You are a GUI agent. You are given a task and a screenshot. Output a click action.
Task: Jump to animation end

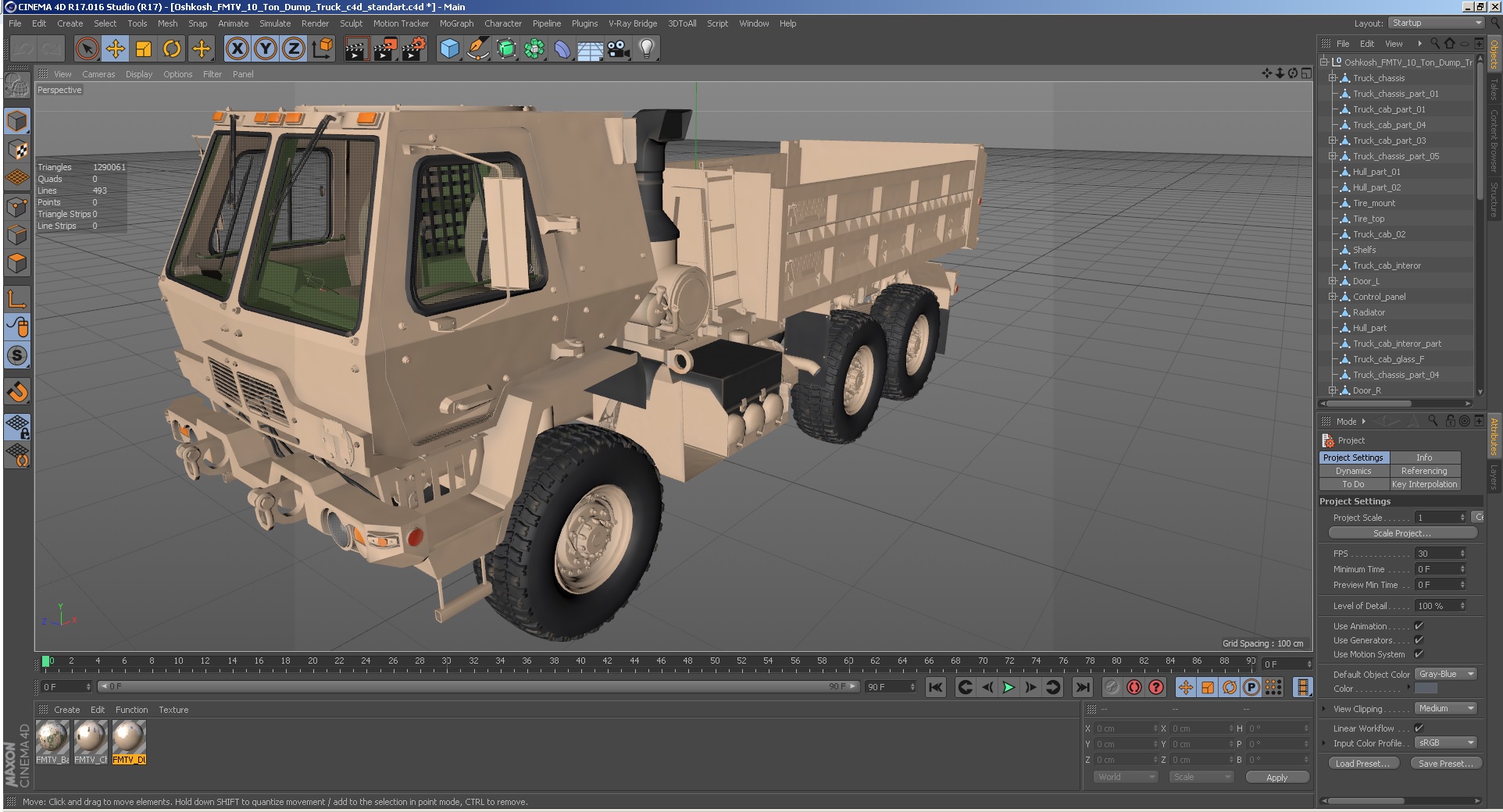coord(1082,687)
